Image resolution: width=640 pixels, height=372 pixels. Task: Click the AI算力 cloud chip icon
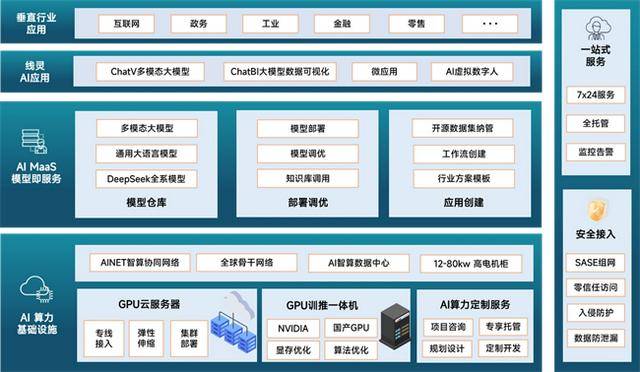pyautogui.click(x=36, y=288)
